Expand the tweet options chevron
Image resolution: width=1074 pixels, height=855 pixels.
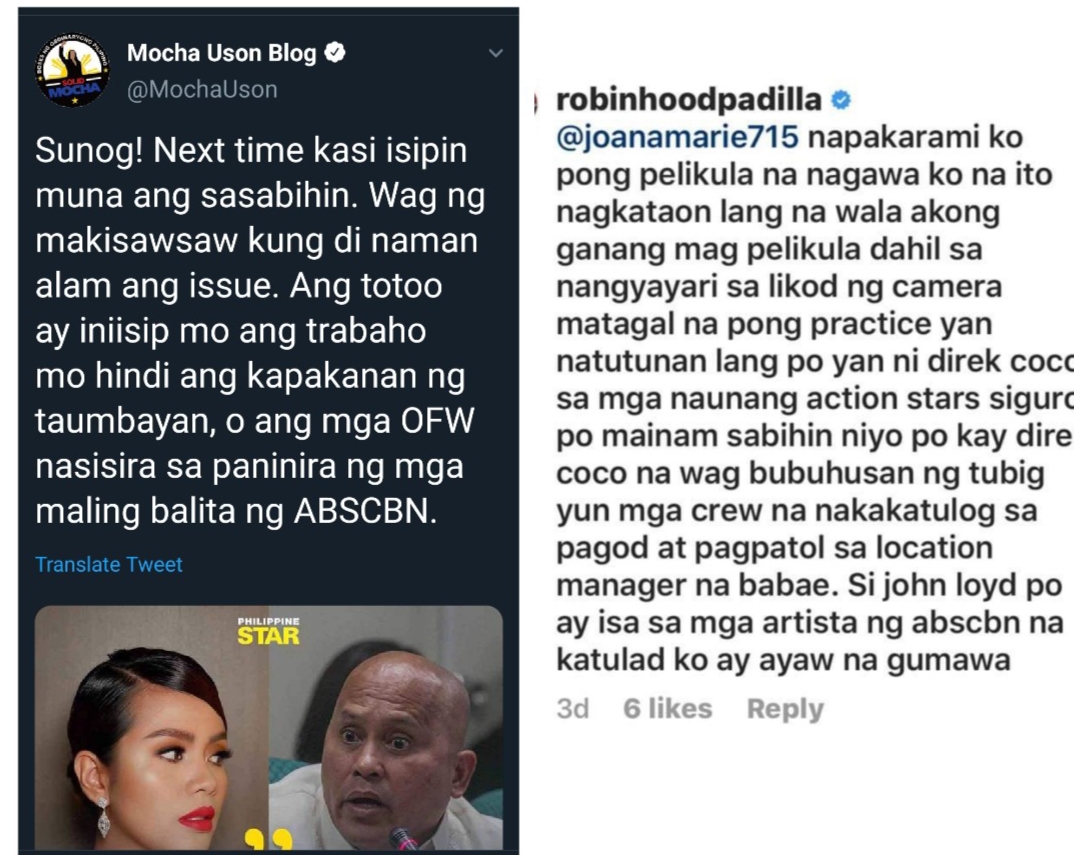coord(496,53)
